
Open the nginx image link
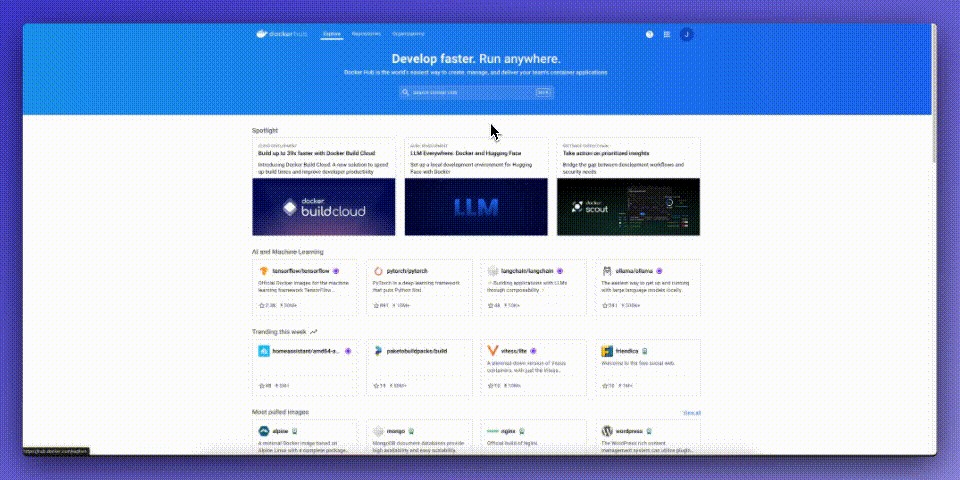508,431
